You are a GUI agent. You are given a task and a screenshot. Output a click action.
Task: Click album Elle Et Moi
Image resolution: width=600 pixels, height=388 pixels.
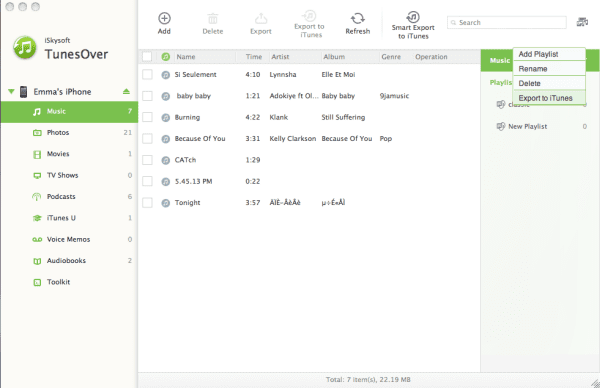(338, 75)
